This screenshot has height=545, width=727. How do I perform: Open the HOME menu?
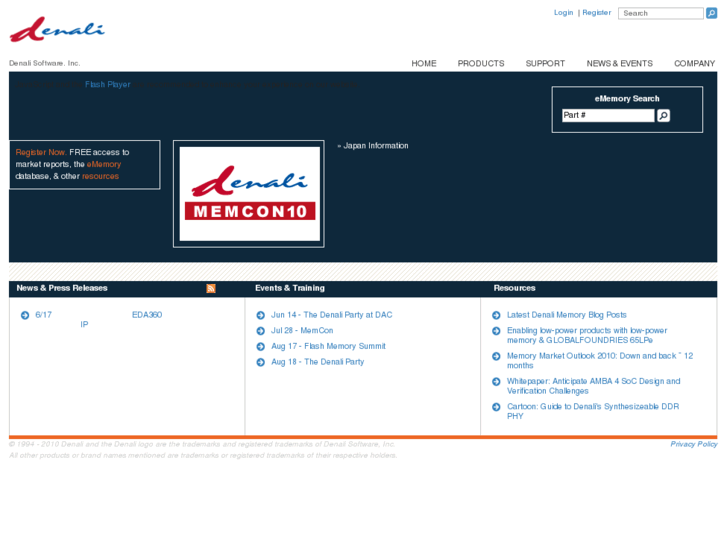424,64
